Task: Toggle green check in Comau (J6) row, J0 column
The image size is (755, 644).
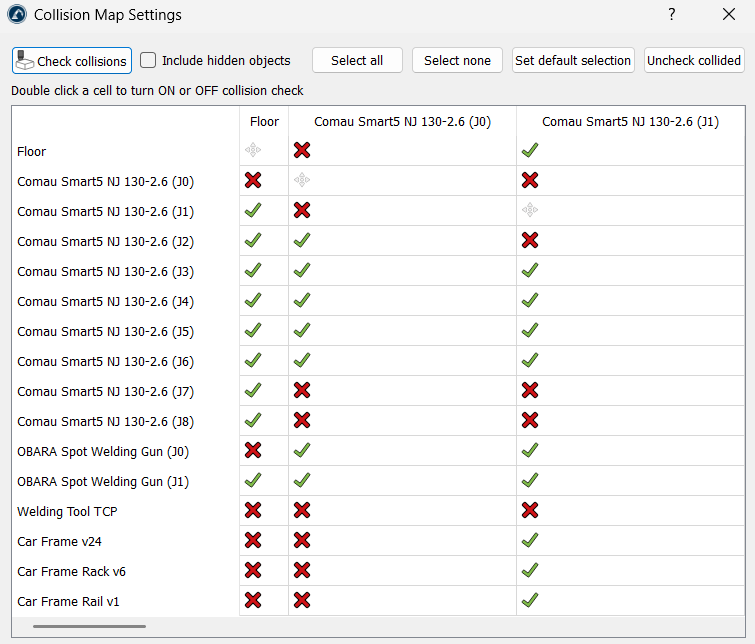Action: coord(302,360)
